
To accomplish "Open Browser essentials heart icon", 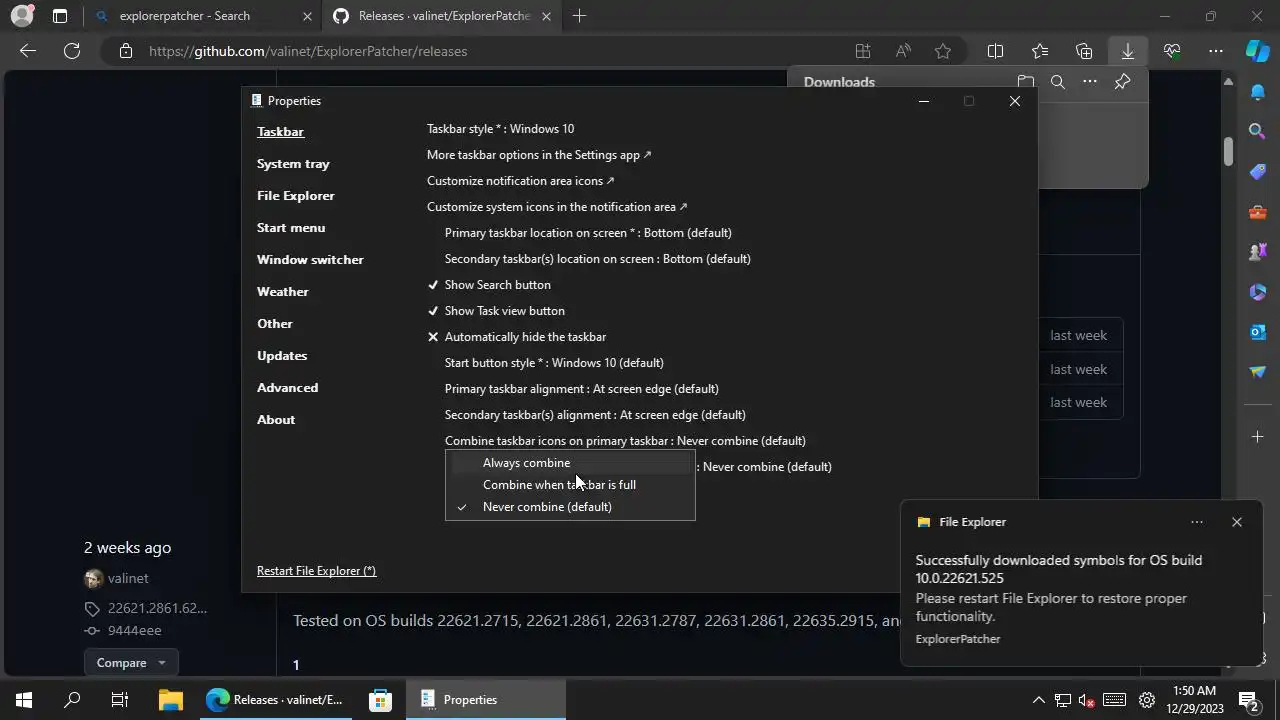I will pos(1172,51).
